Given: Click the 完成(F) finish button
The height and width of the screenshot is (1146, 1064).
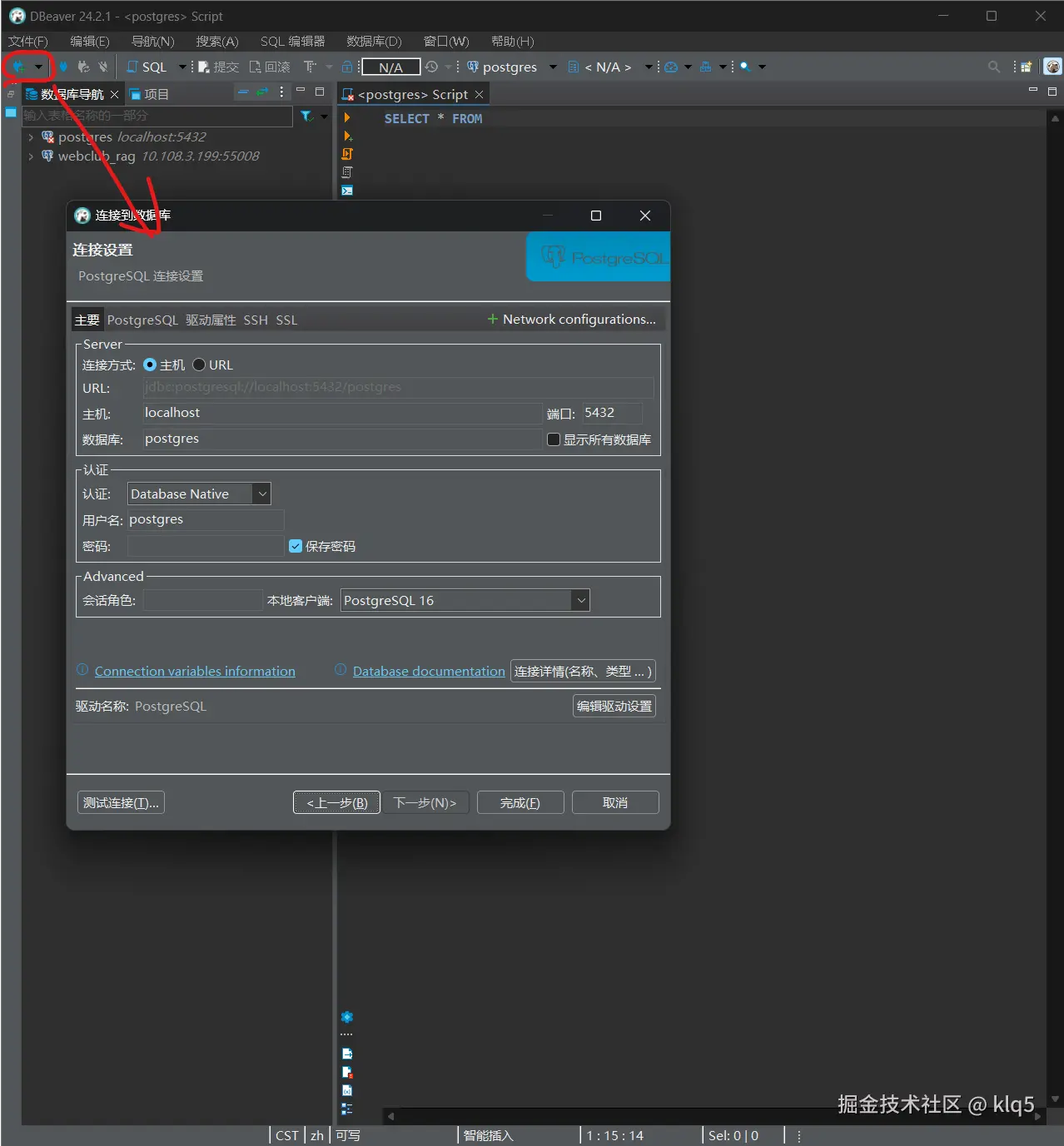Looking at the screenshot, I should click(520, 802).
